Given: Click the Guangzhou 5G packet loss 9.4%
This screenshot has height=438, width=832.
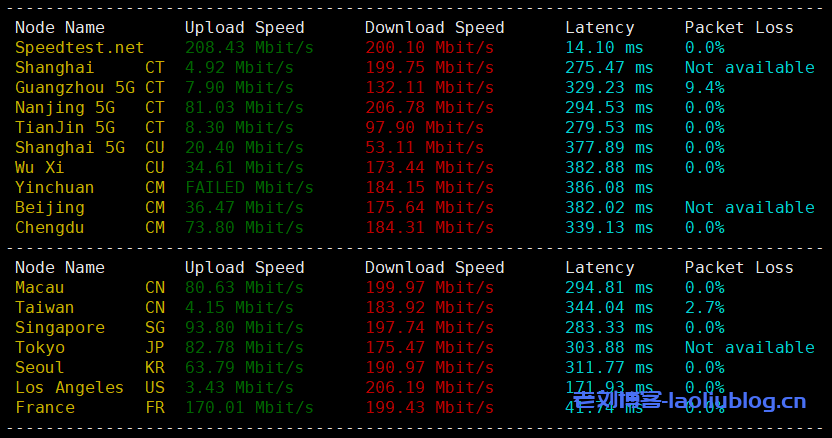Looking at the screenshot, I should pyautogui.click(x=705, y=88).
